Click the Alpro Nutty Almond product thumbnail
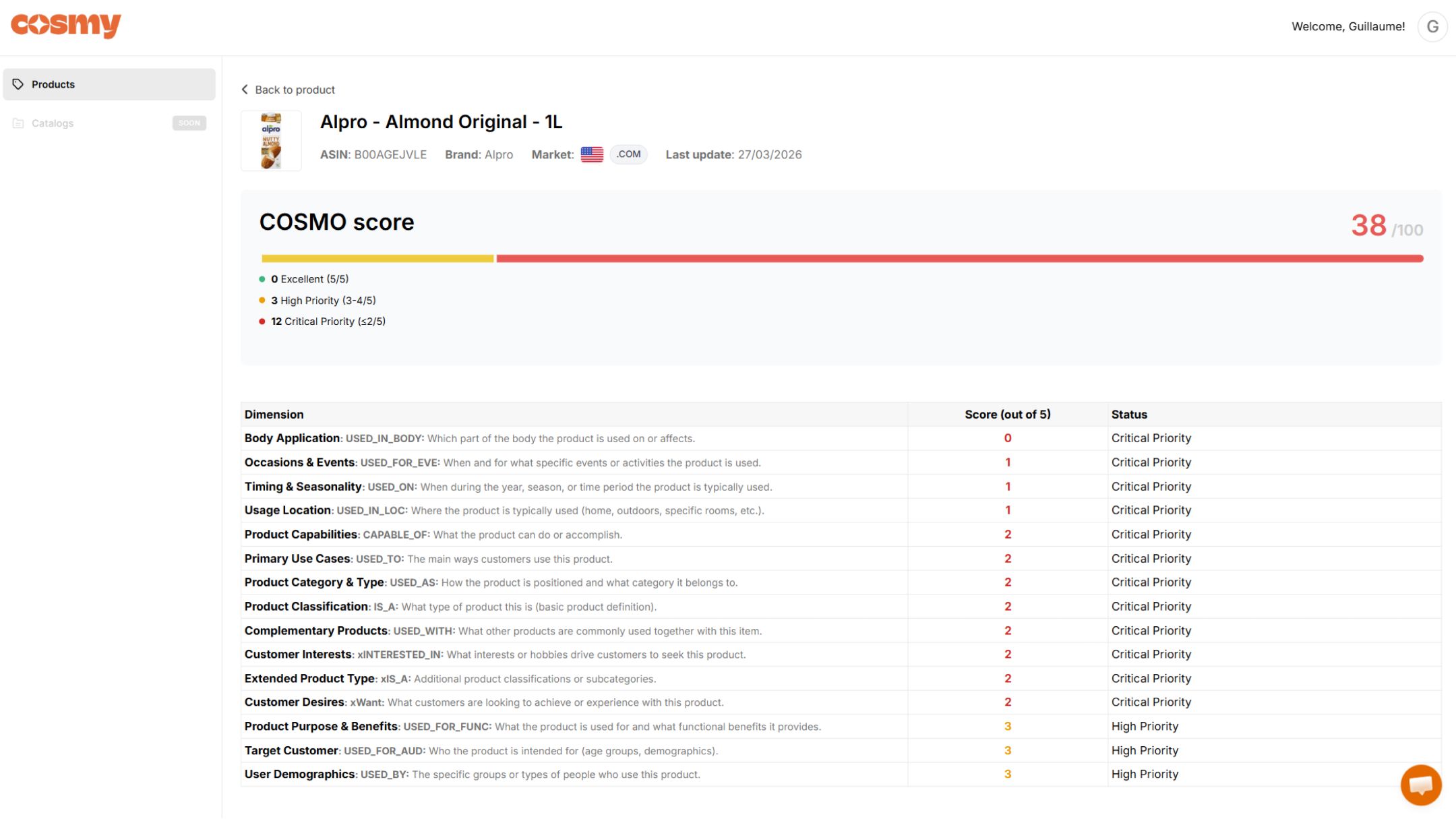This screenshot has width=1456, height=819. point(271,140)
